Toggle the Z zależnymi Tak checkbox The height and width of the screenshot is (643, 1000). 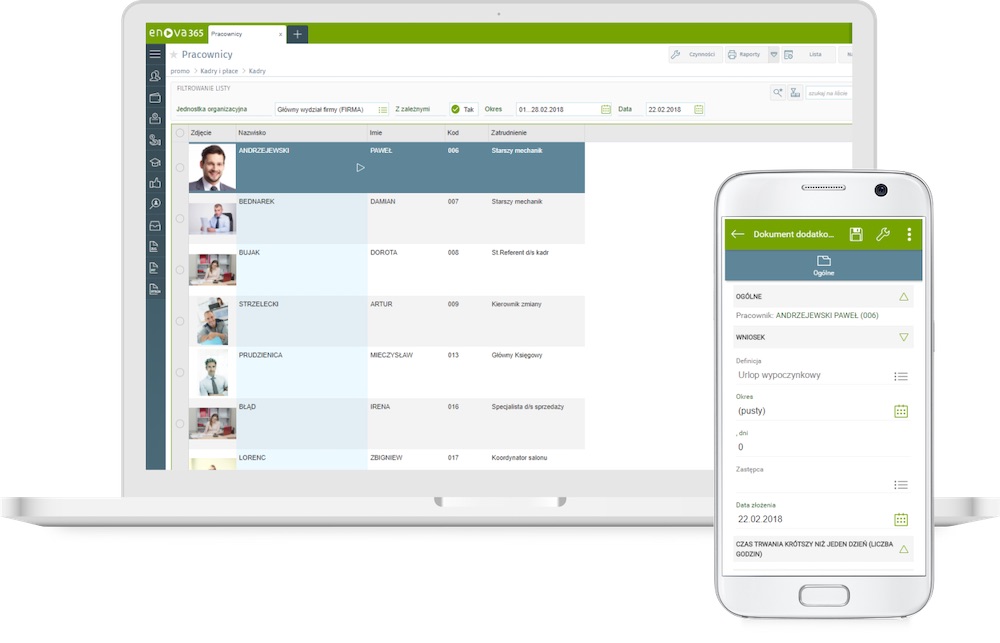coord(455,109)
